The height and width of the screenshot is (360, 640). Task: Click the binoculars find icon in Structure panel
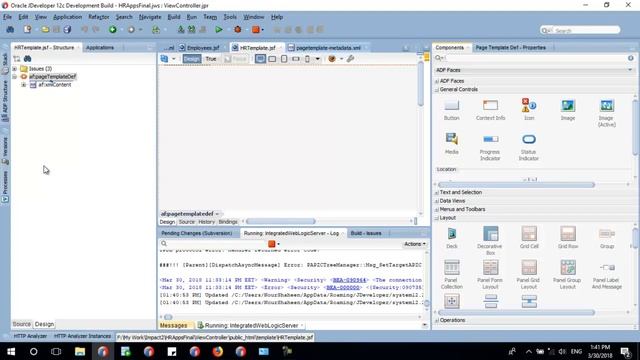coord(27,59)
